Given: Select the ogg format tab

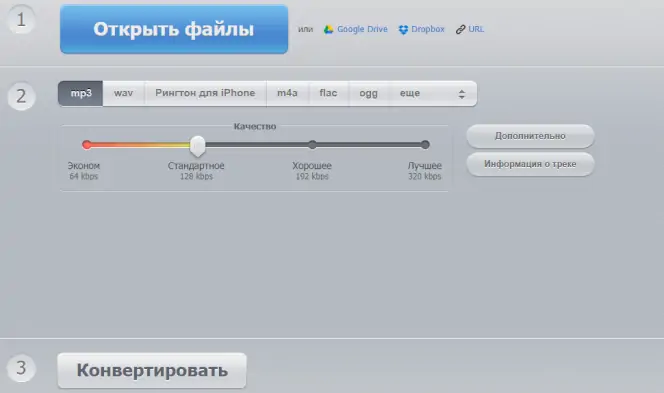Looking at the screenshot, I should (368, 93).
